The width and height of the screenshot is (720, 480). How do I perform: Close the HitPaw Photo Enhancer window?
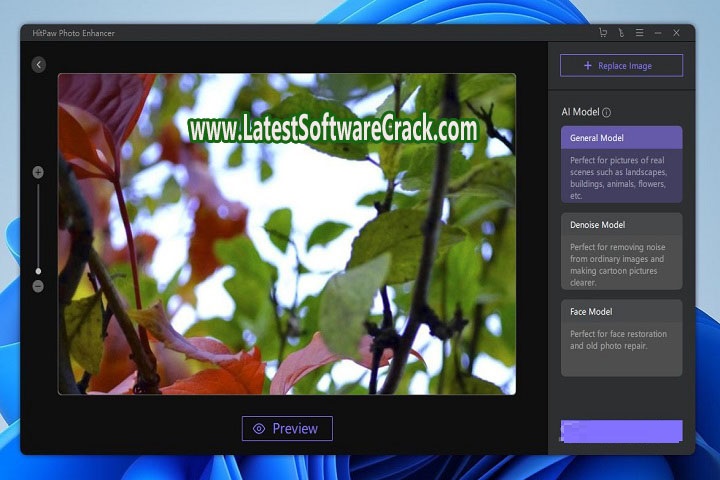click(x=676, y=33)
